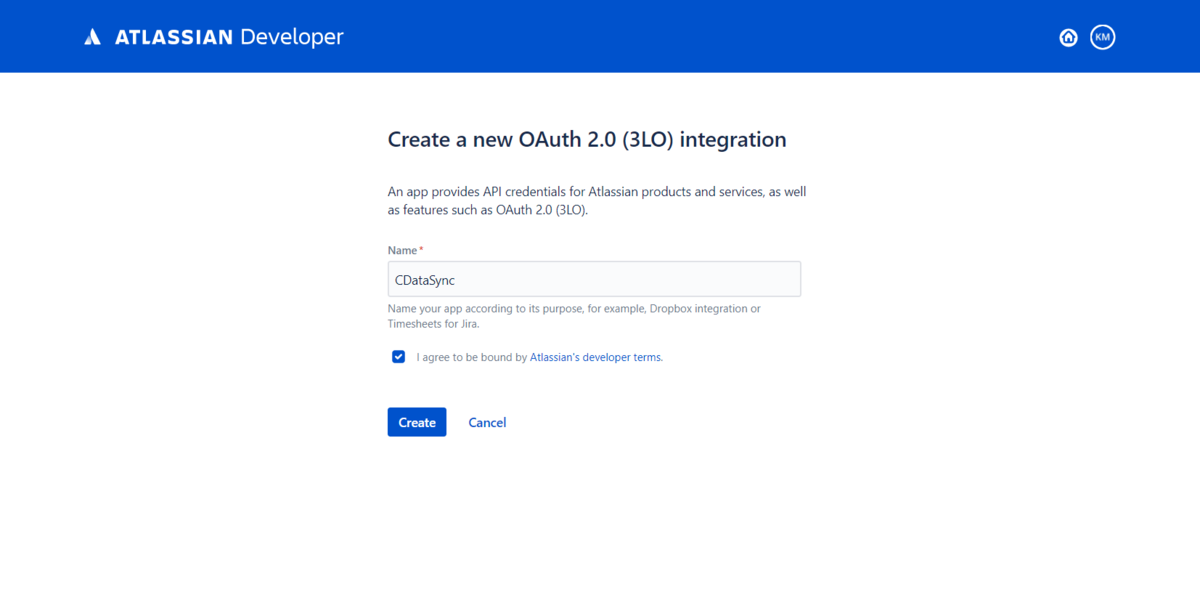1200x592 pixels.
Task: Open the KM profile avatar menu
Action: pos(1102,37)
